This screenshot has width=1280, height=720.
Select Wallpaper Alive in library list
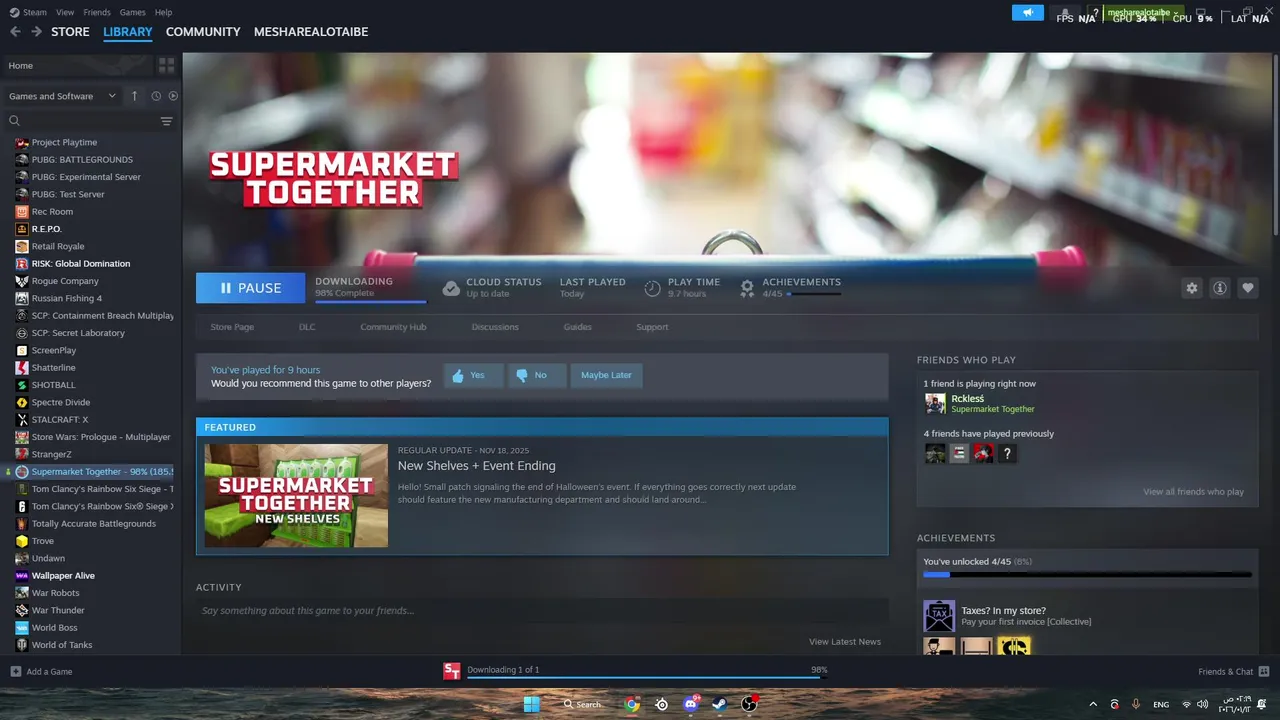pyautogui.click(x=63, y=576)
